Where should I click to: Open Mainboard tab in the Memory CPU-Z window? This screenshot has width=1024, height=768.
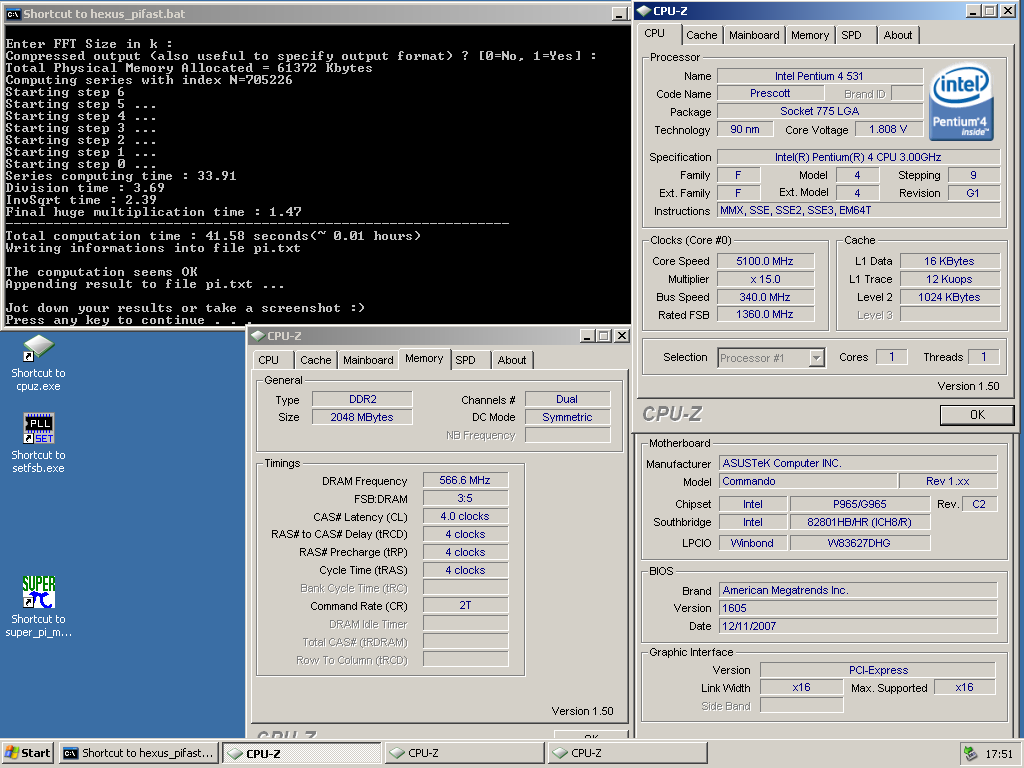click(x=368, y=360)
